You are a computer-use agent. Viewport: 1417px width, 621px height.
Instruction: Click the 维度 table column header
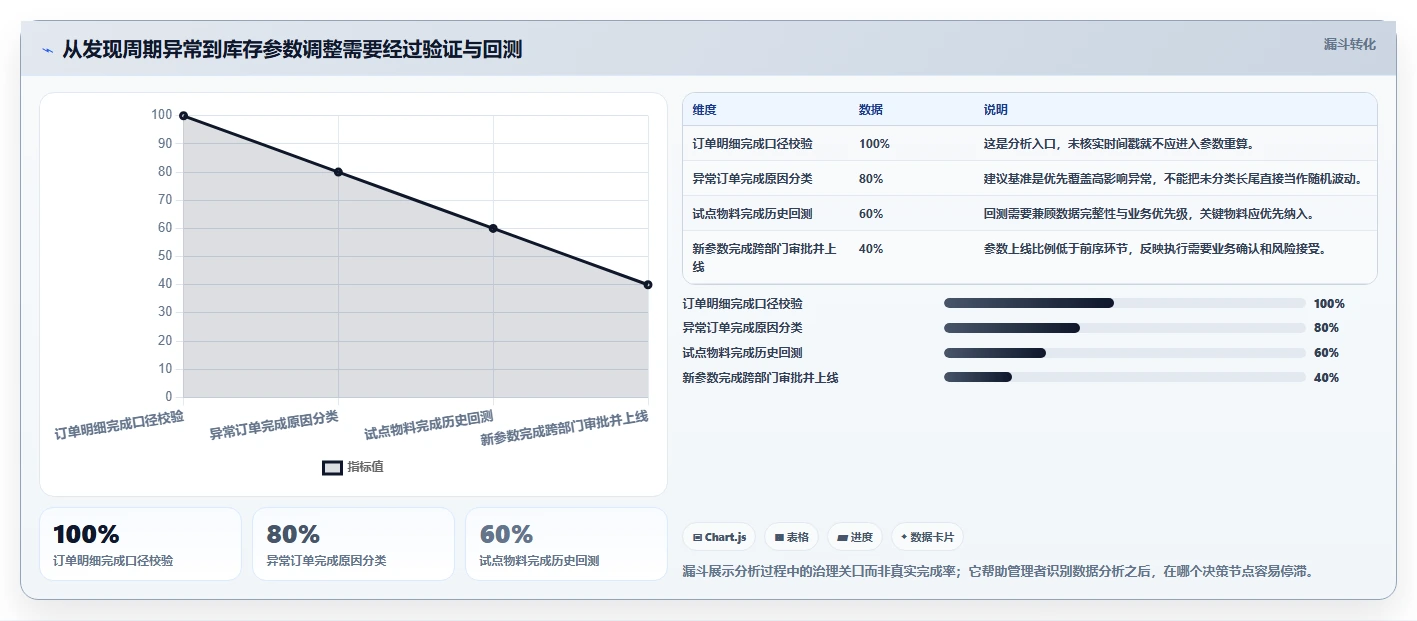click(x=704, y=110)
